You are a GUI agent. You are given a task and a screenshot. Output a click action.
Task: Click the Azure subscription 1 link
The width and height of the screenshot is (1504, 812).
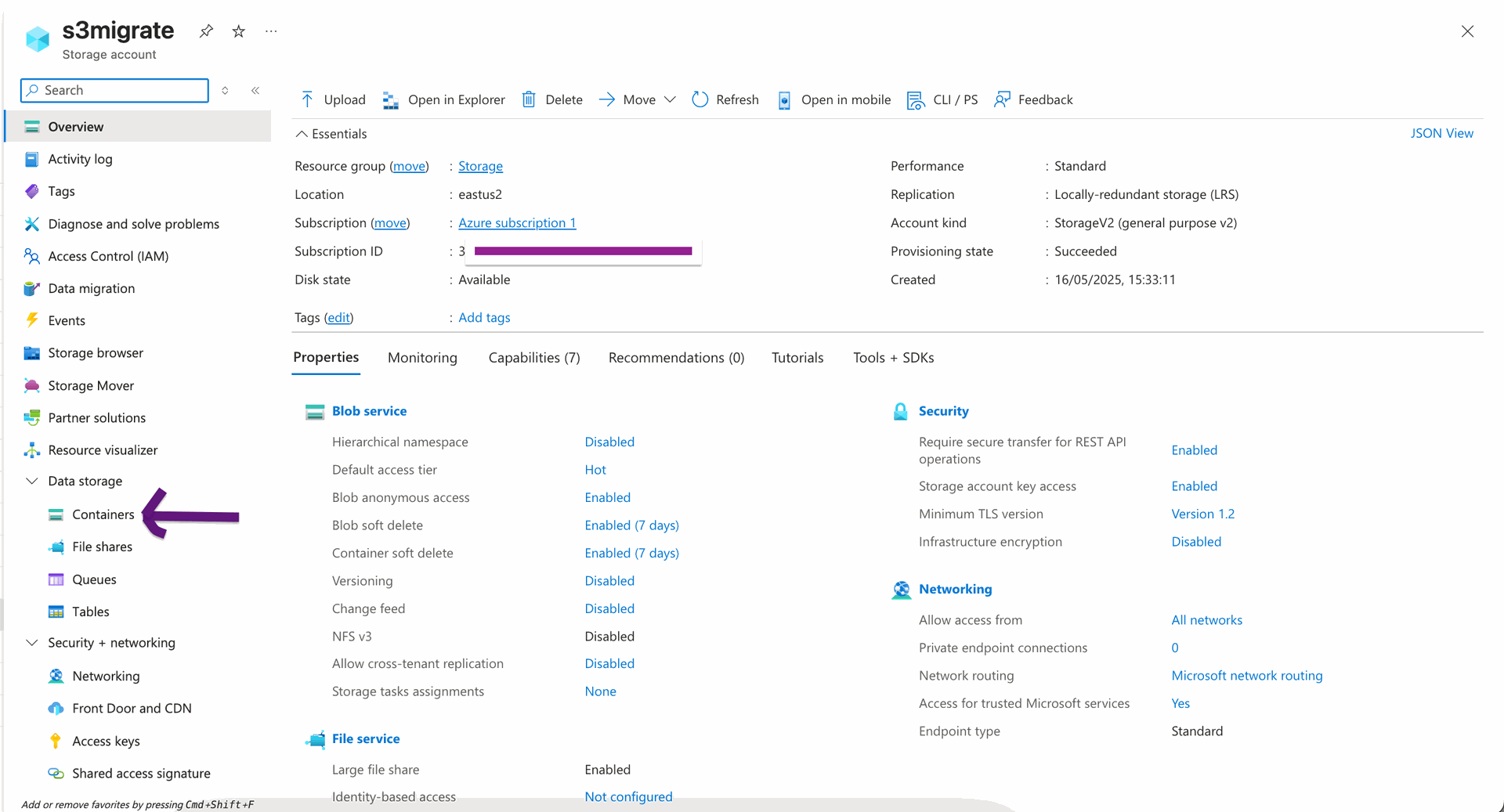point(517,223)
